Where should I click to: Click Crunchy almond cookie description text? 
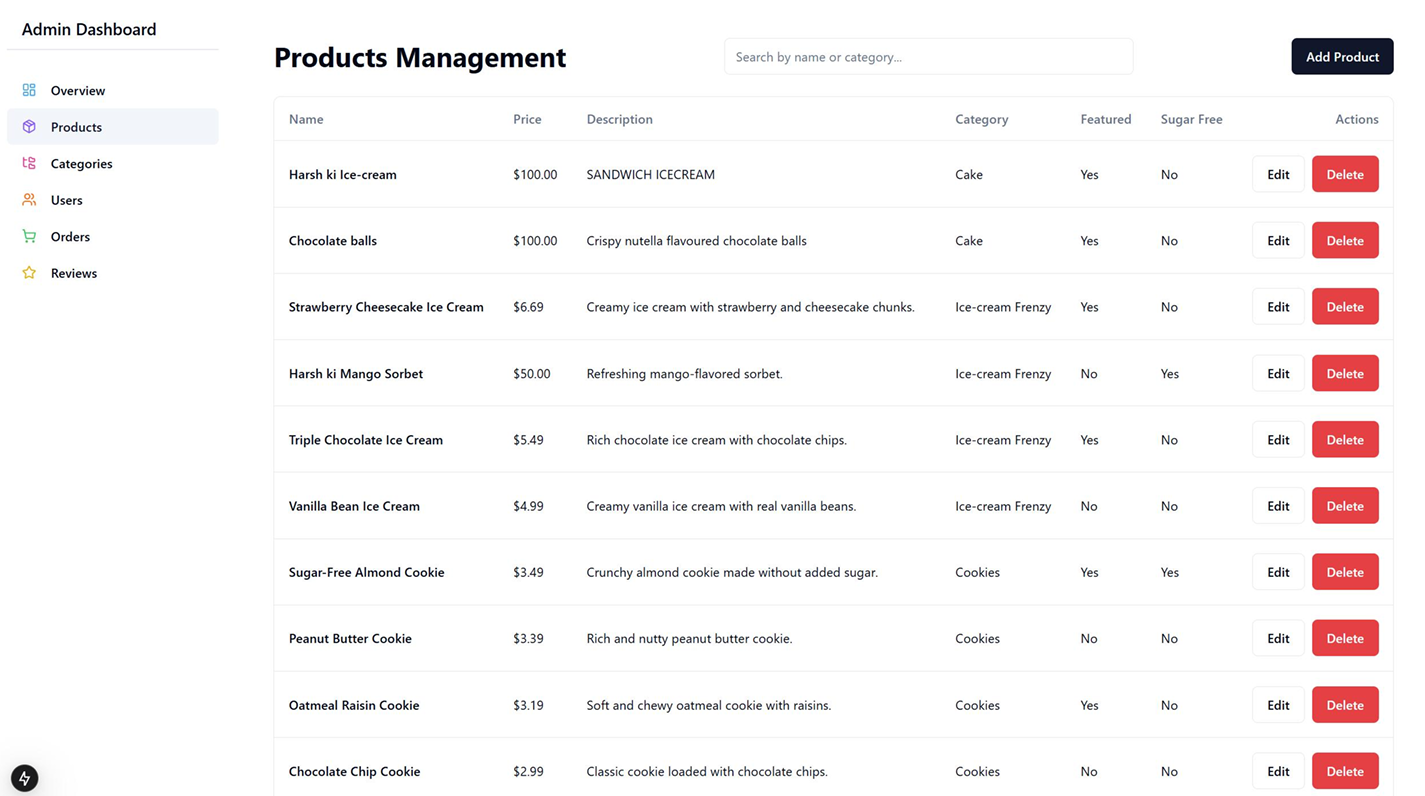pos(732,572)
